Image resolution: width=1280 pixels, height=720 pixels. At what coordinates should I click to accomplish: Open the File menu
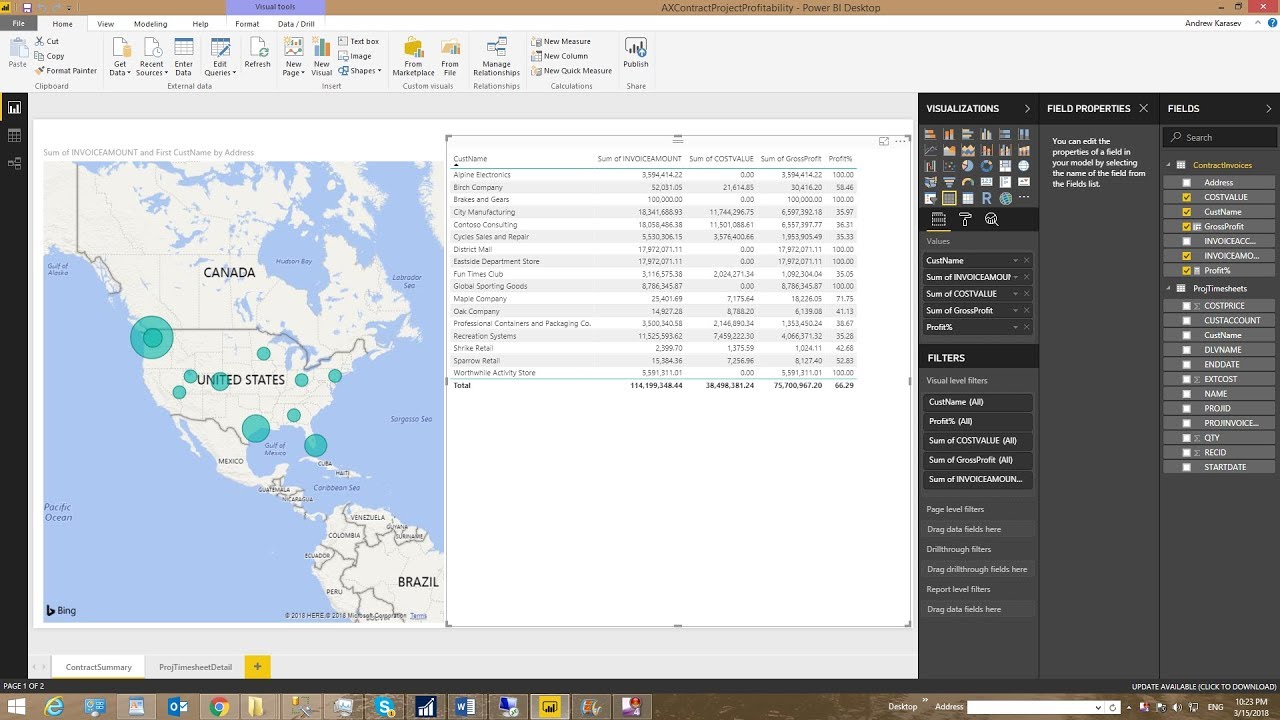tap(18, 23)
